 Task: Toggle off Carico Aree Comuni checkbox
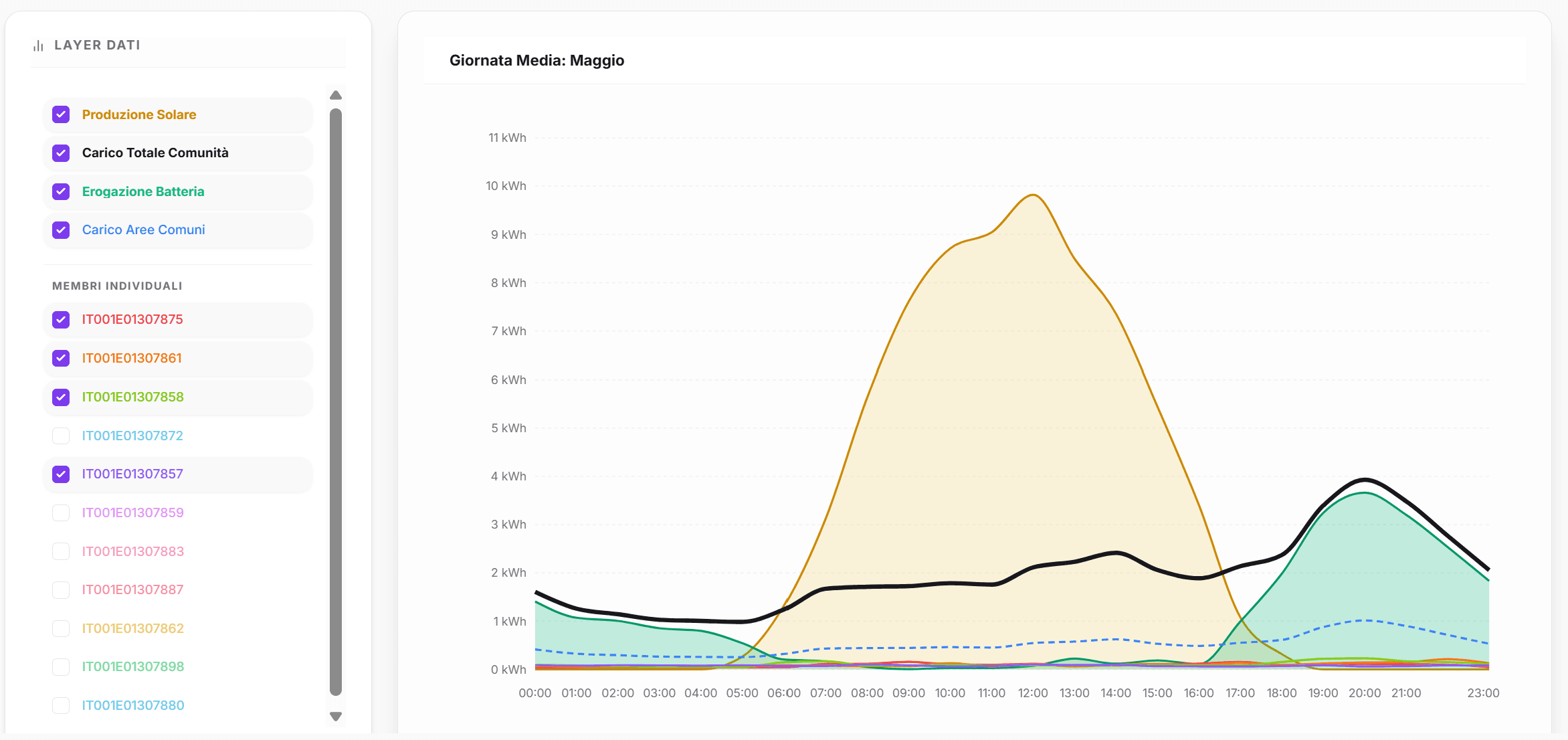(61, 230)
